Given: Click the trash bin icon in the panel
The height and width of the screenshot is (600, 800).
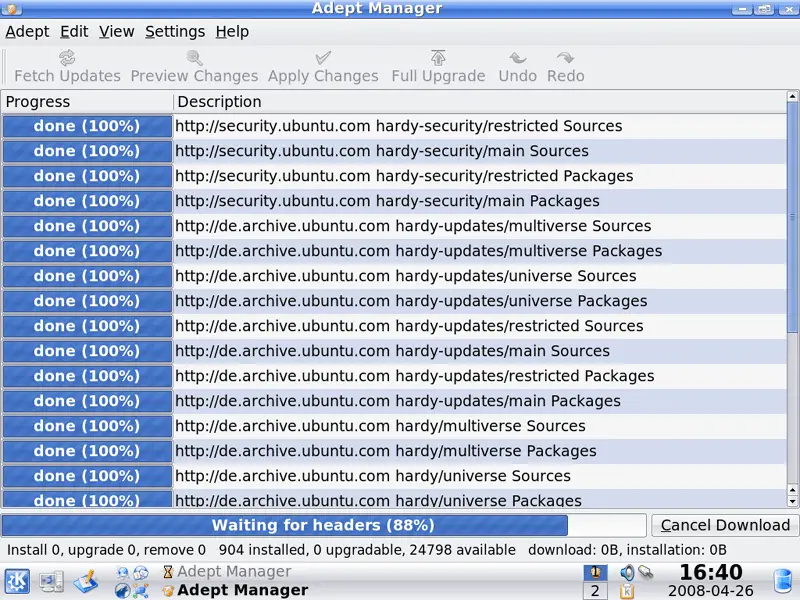Looking at the screenshot, I should coord(783,582).
